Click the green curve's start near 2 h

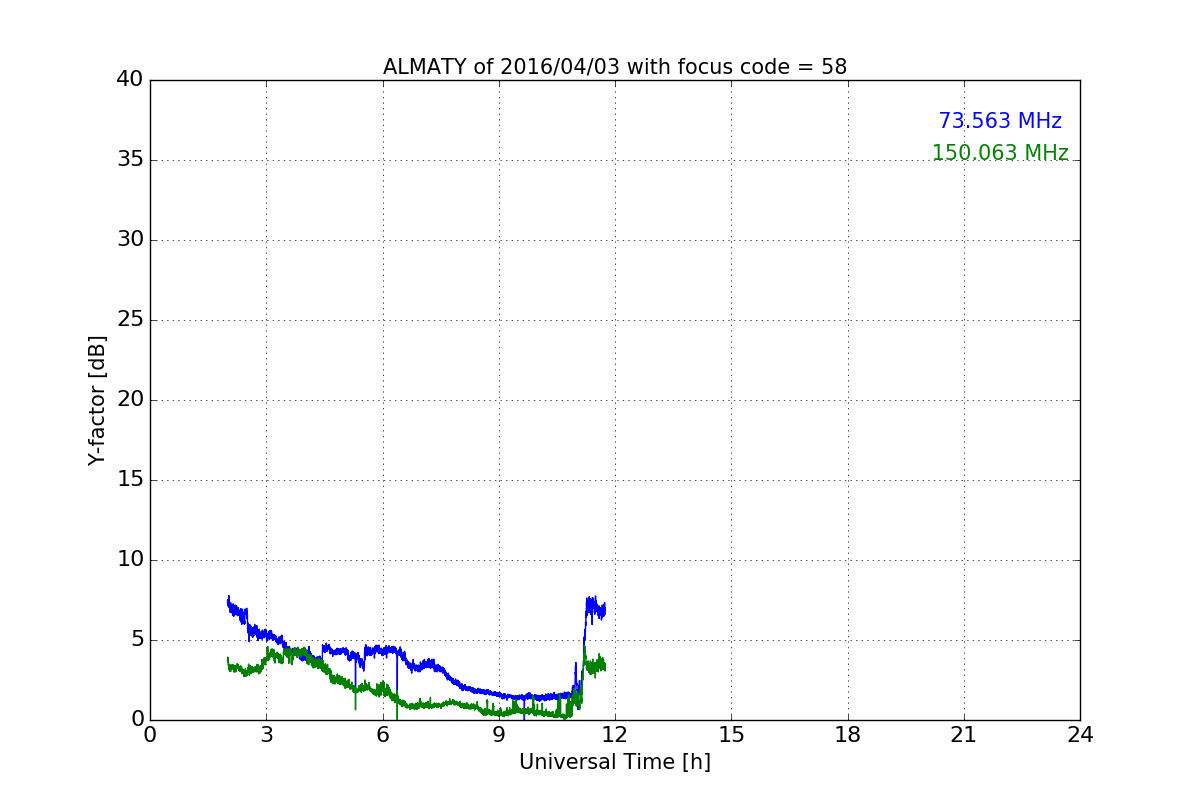229,664
